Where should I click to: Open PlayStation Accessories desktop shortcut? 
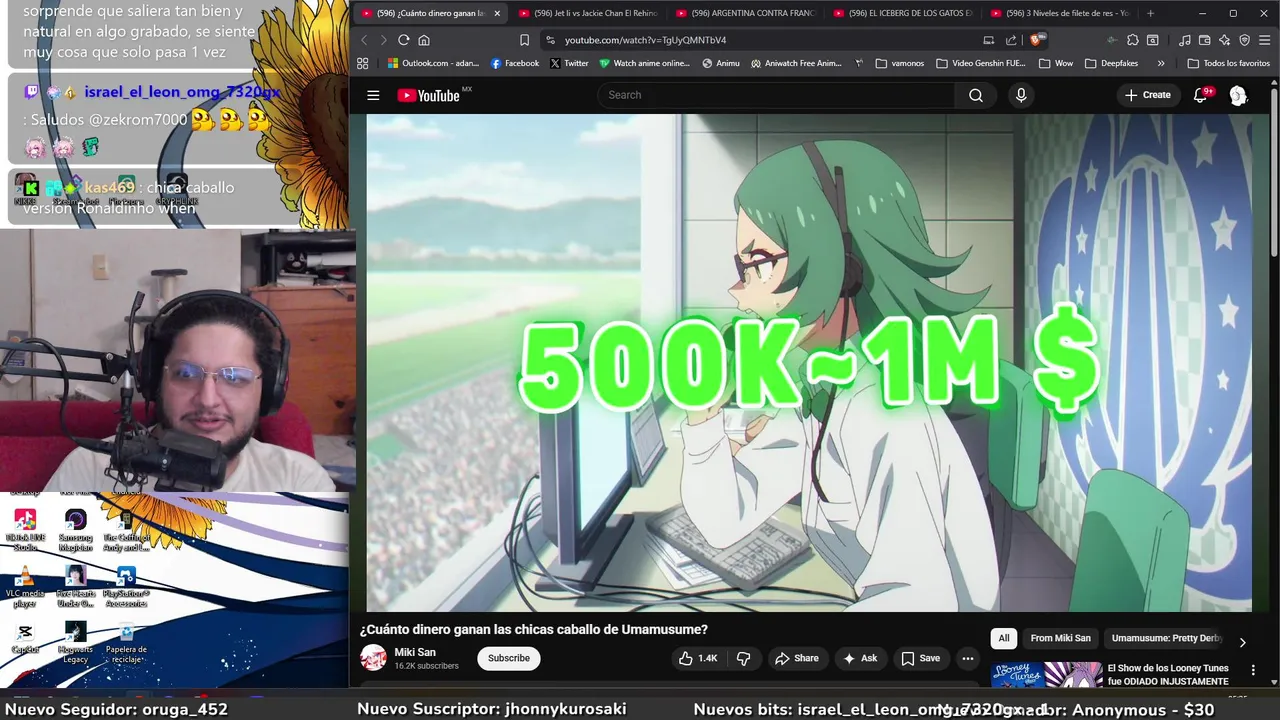[126, 587]
